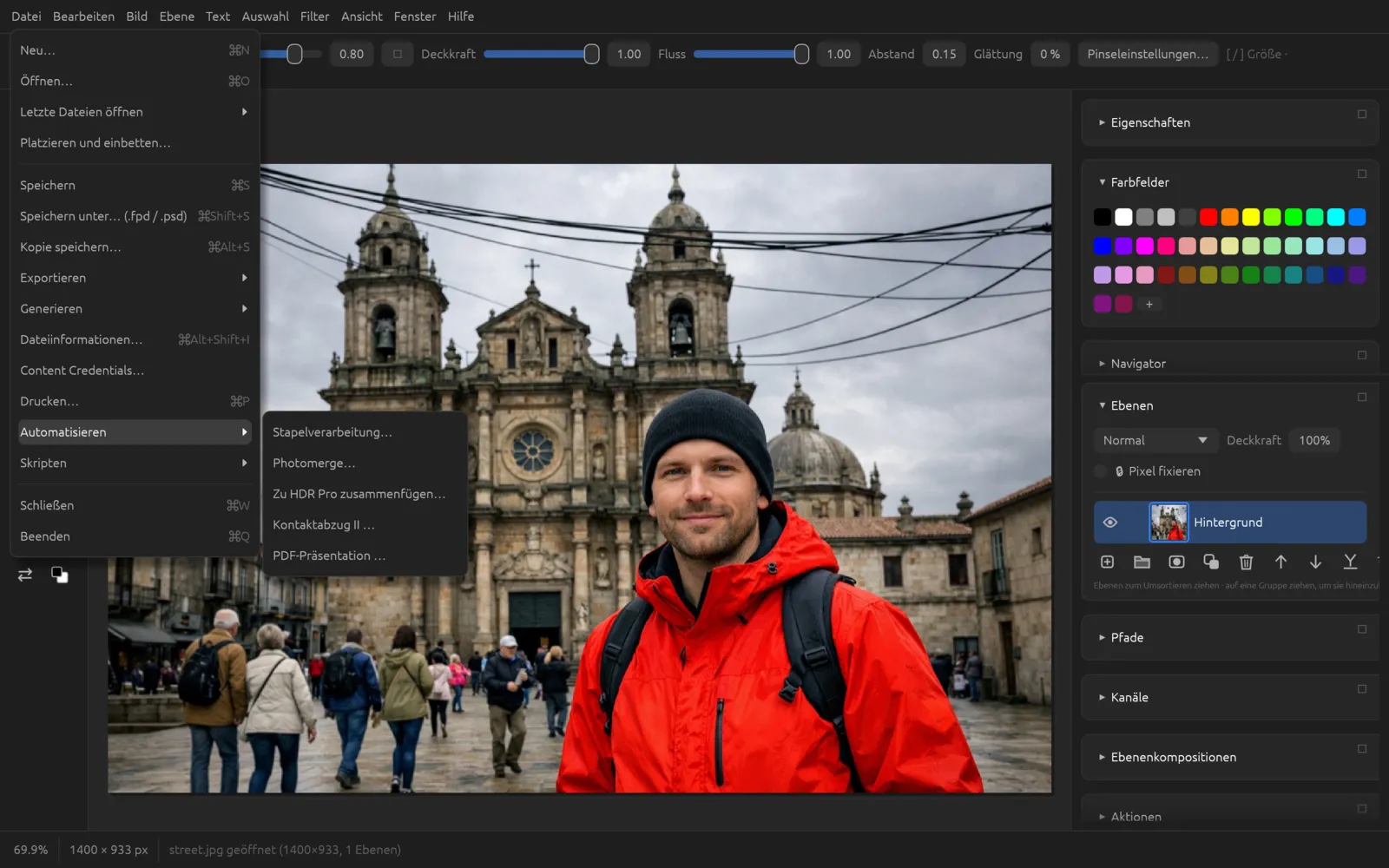Edit the layer Deckkraft 100% field
Screen dimensions: 1389x868
pos(1314,441)
